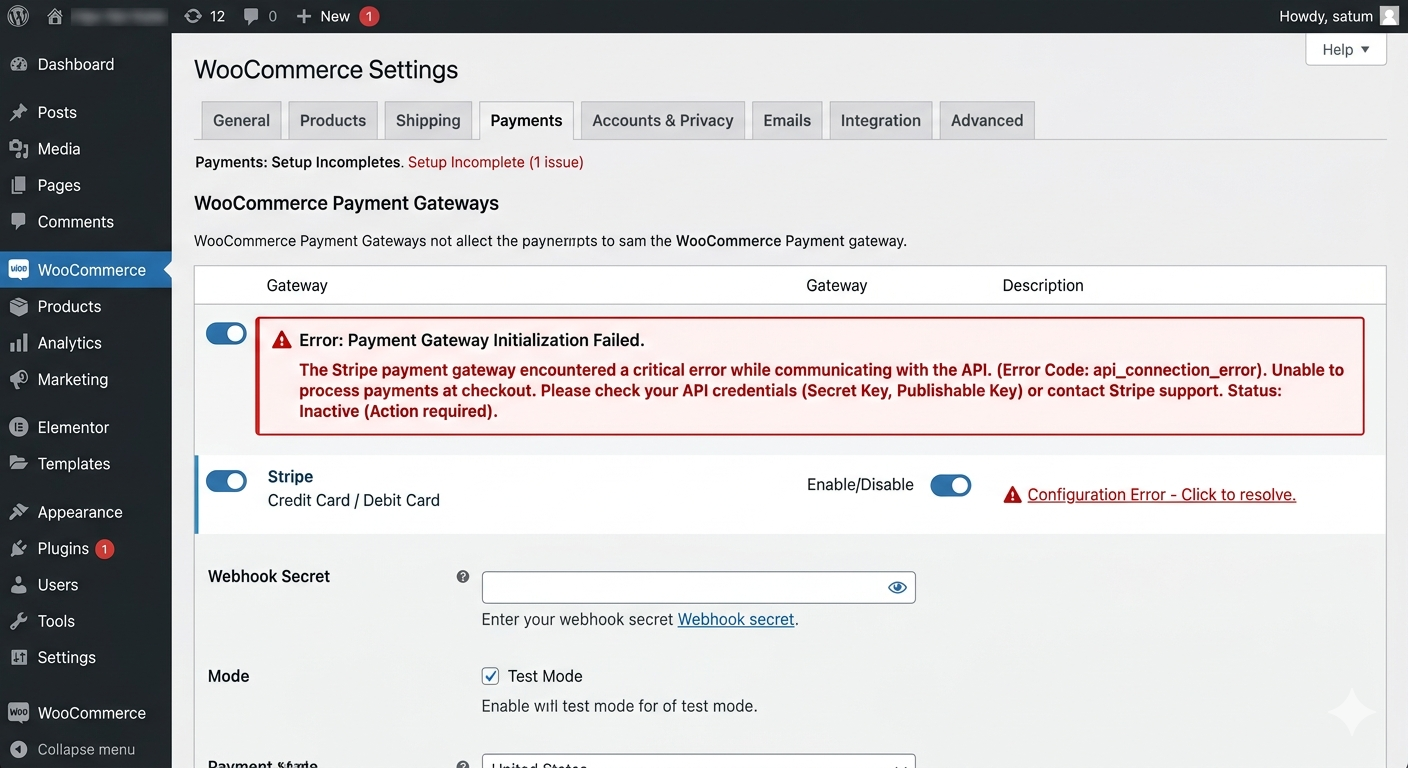Viewport: 1408px width, 768px height.
Task: Go to the Advanced settings tab
Action: pos(987,120)
